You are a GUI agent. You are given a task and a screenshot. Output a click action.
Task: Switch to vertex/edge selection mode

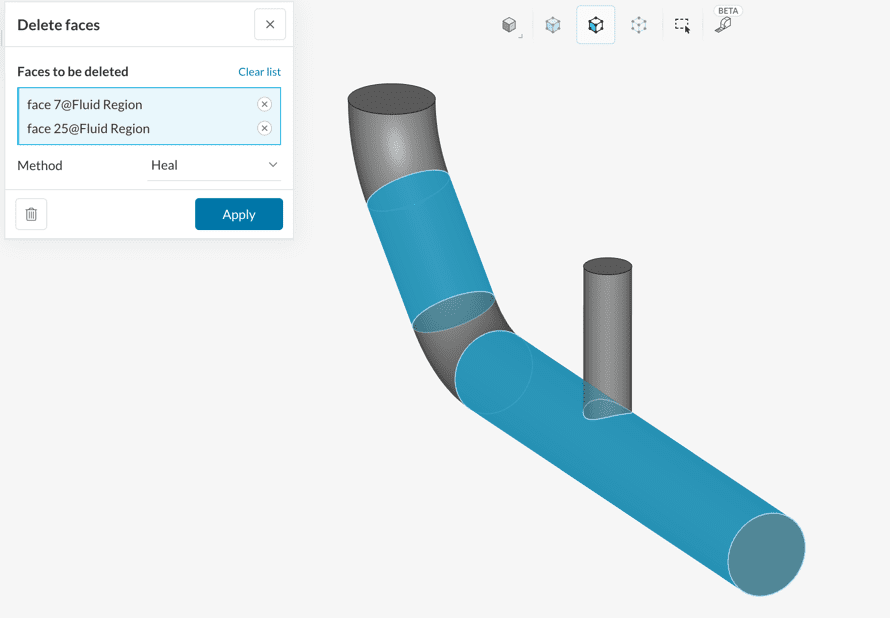pos(639,25)
